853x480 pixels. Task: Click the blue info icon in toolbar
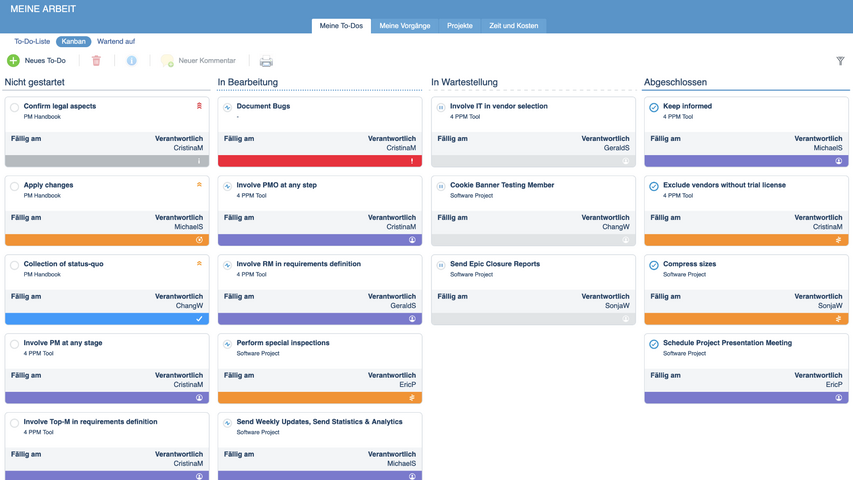(x=131, y=61)
